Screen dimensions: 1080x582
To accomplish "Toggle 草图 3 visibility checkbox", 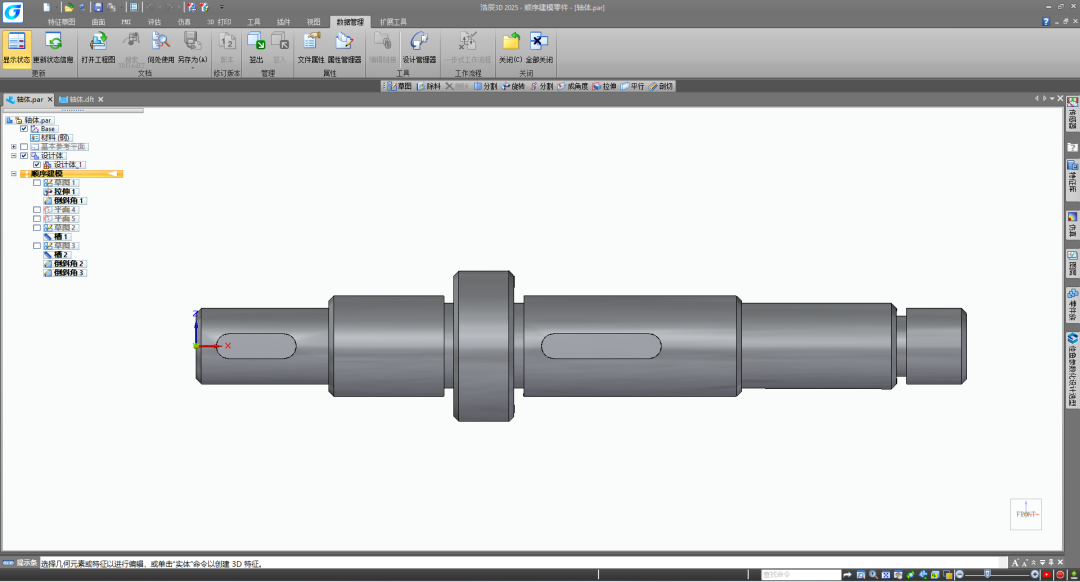I will (x=37, y=245).
